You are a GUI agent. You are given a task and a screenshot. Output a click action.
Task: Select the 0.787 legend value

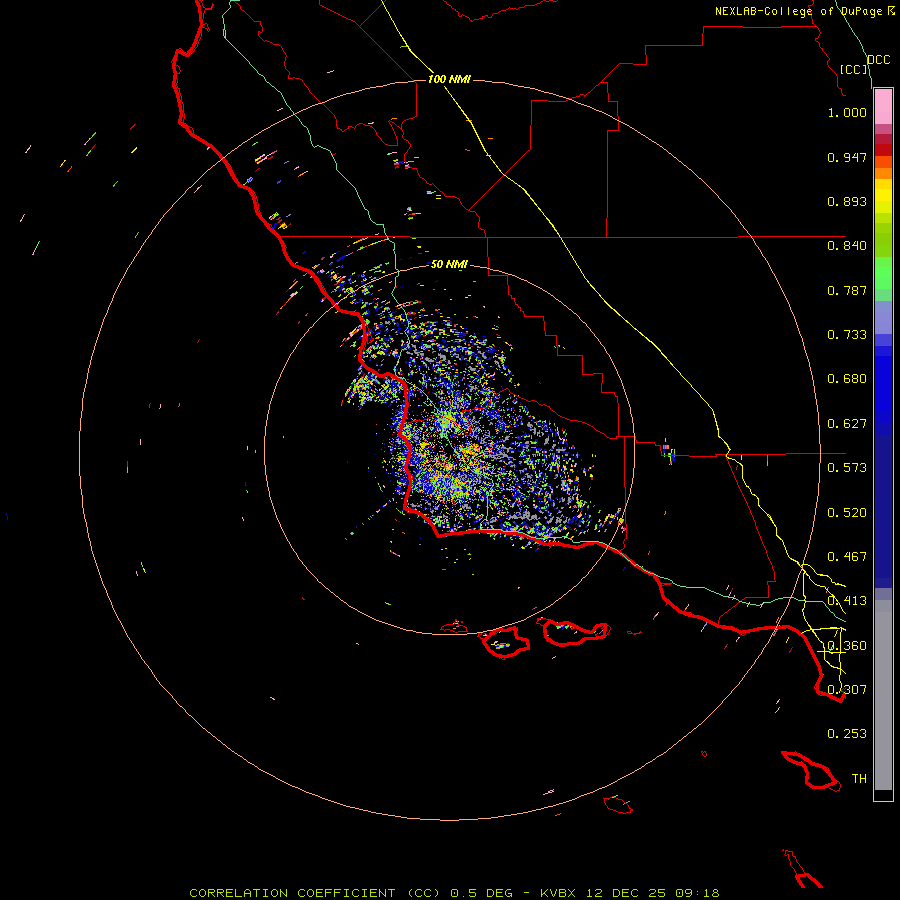(847, 290)
